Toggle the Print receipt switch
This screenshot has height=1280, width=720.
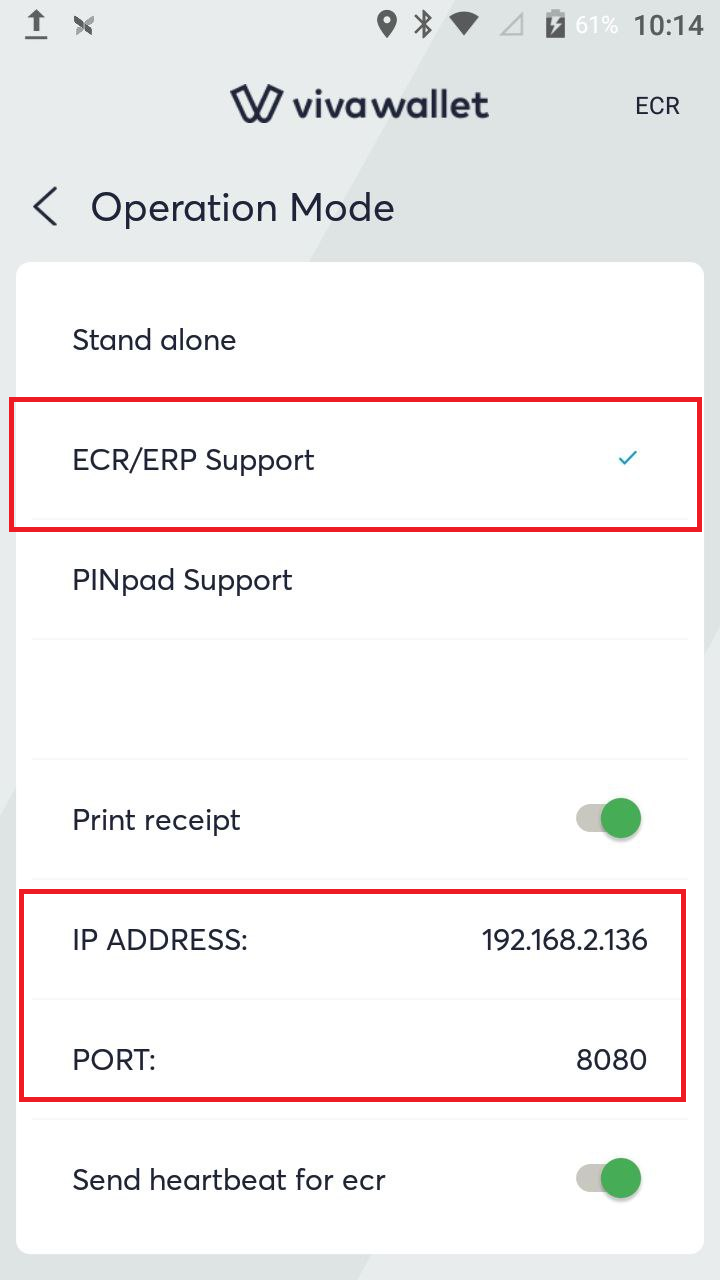tap(608, 819)
